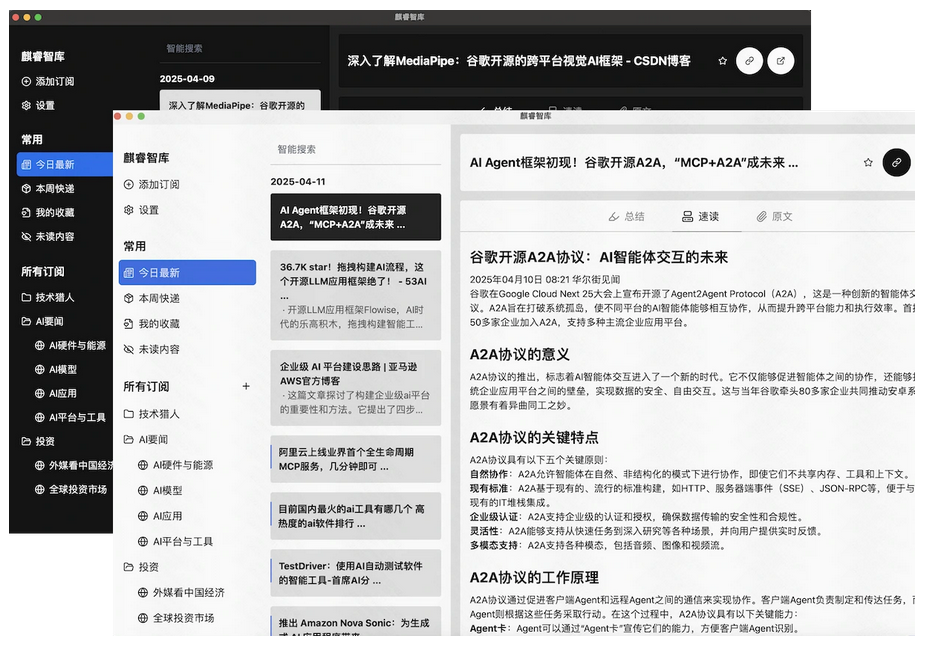
Task: Open the MediaPipe article card in dark window
Action: point(240,101)
